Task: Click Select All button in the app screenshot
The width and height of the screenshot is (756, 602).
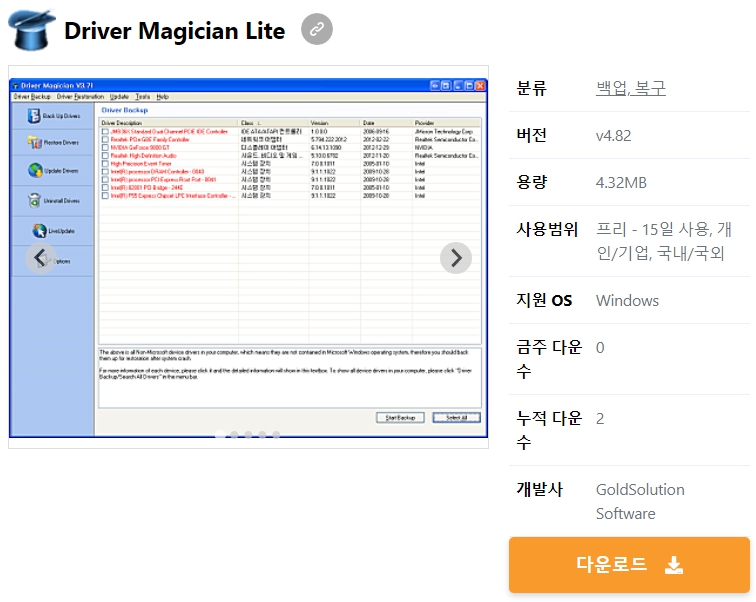Action: 457,418
